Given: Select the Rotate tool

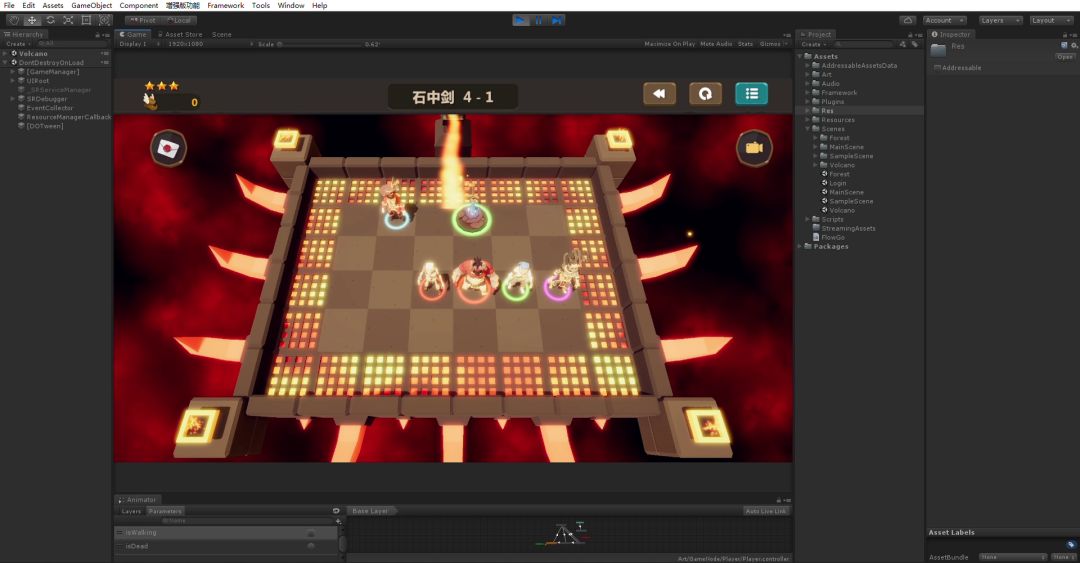Looking at the screenshot, I should (50, 20).
